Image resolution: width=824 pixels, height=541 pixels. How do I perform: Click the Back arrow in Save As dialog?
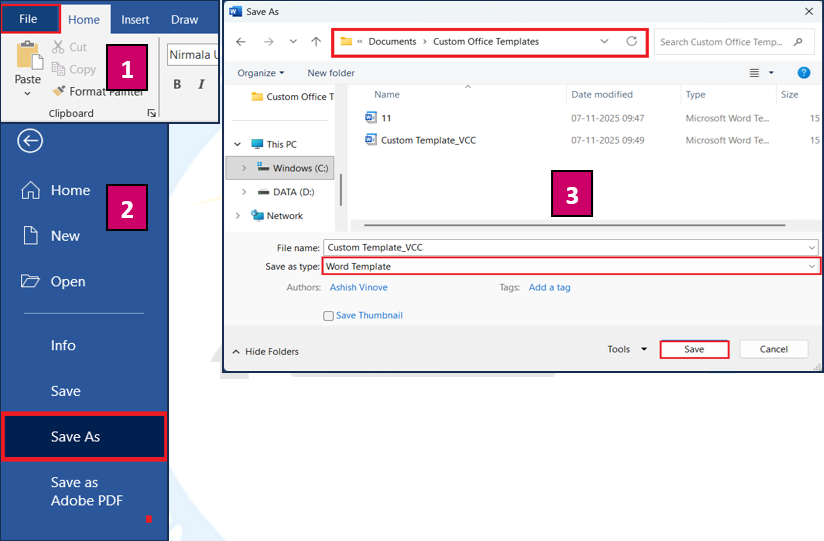[x=241, y=42]
